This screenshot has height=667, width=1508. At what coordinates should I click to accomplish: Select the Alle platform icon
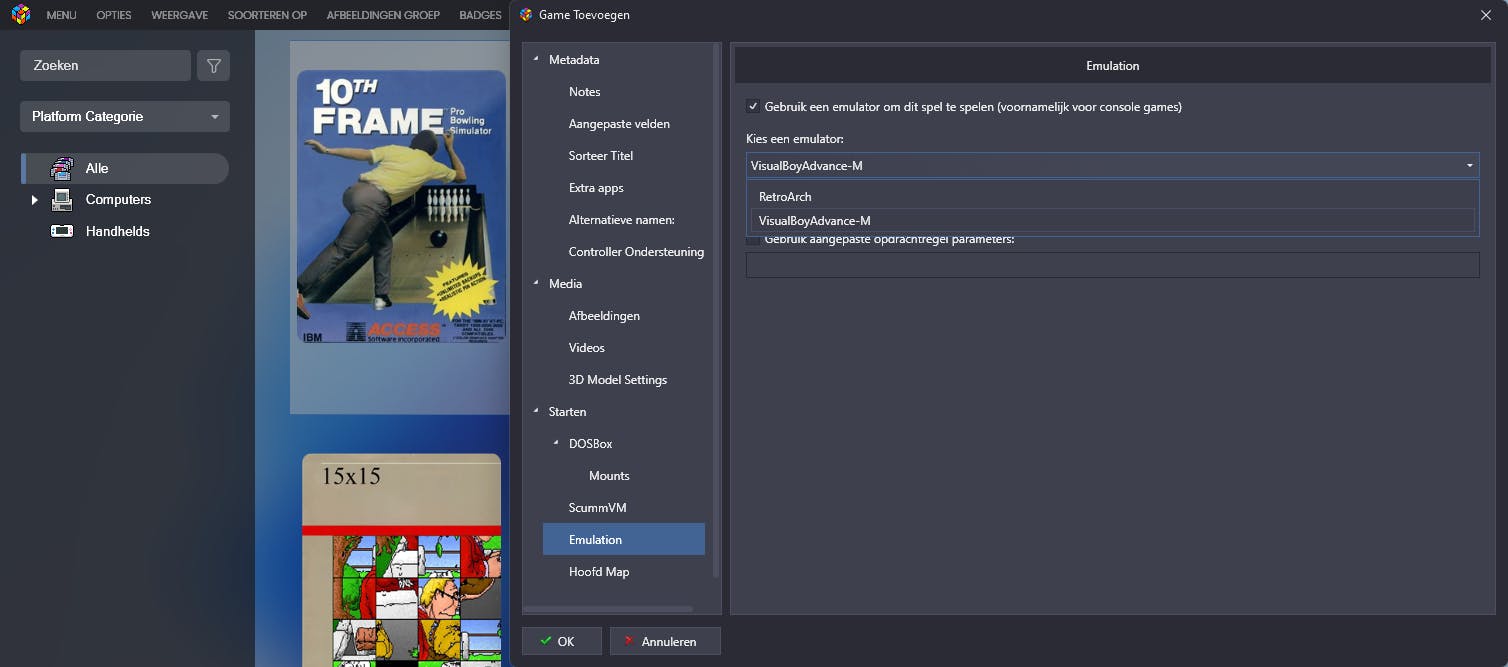click(x=62, y=168)
